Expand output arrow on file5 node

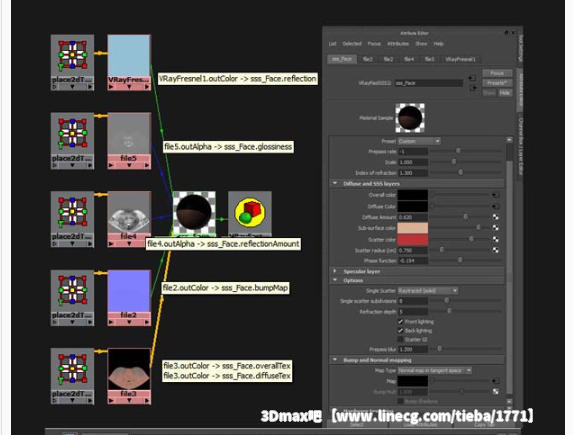(x=147, y=165)
